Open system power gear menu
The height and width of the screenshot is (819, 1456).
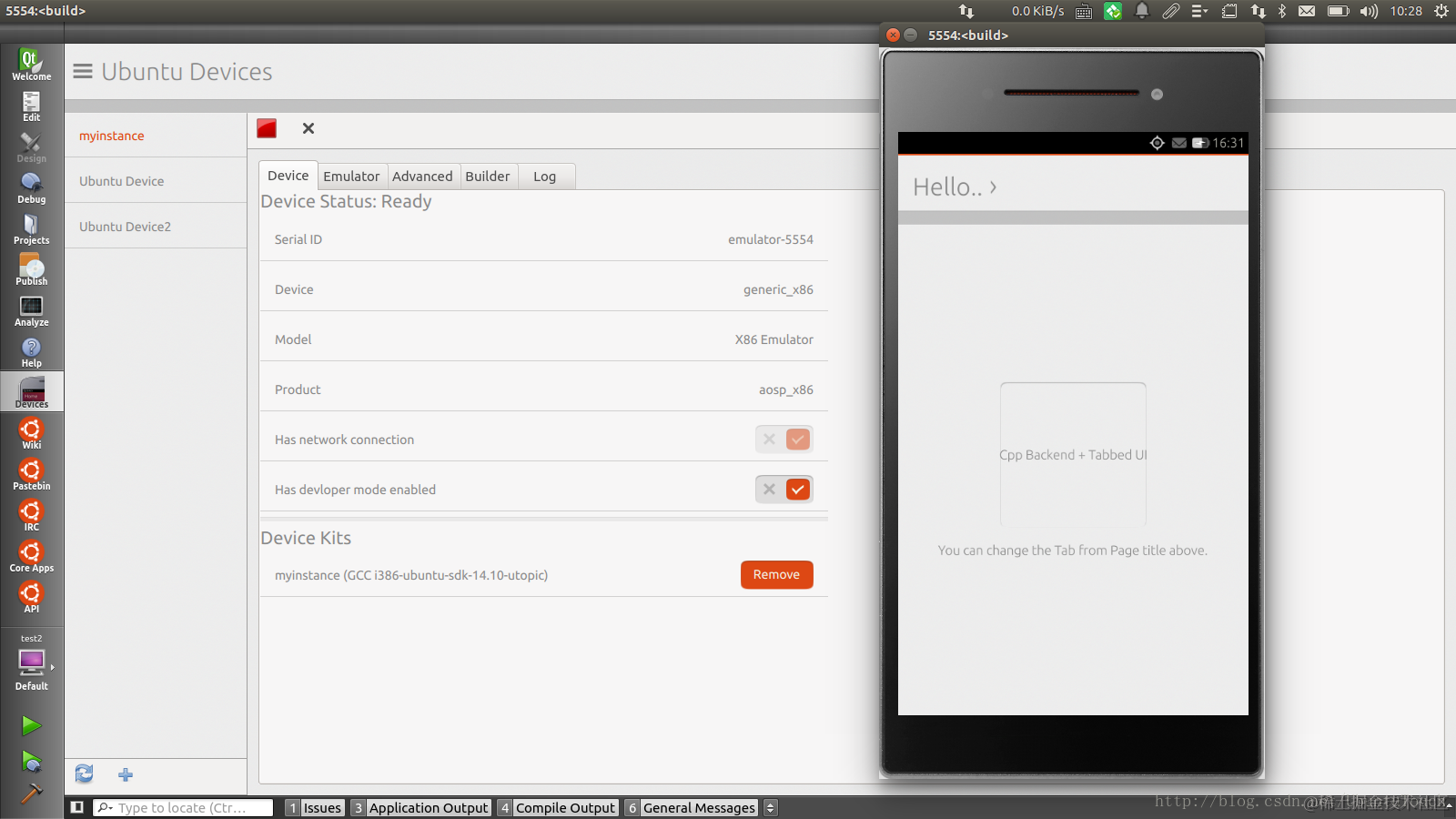[x=1441, y=11]
